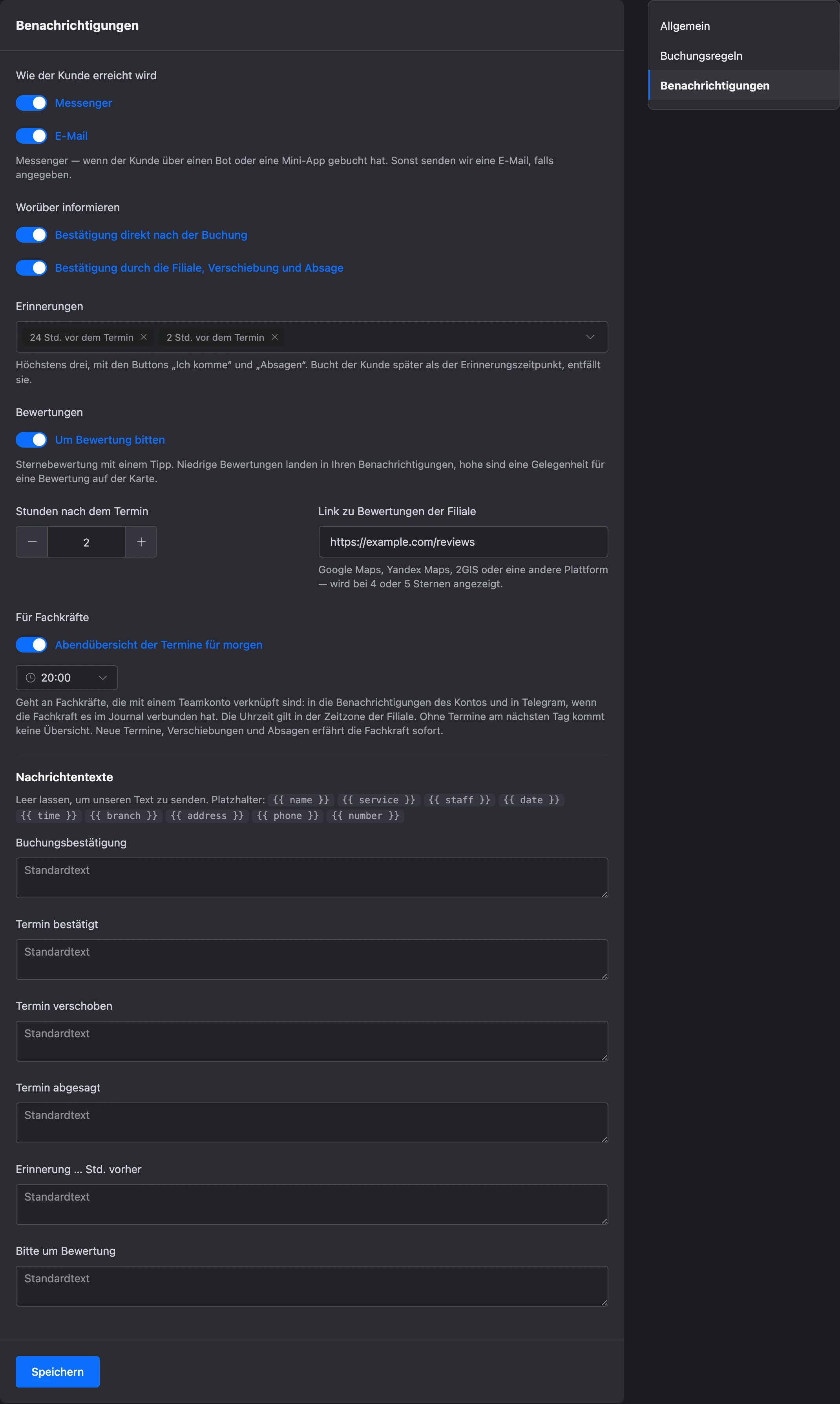Image resolution: width=840 pixels, height=1404 pixels.
Task: Open the 20:00 time dropdown
Action: (x=67, y=678)
